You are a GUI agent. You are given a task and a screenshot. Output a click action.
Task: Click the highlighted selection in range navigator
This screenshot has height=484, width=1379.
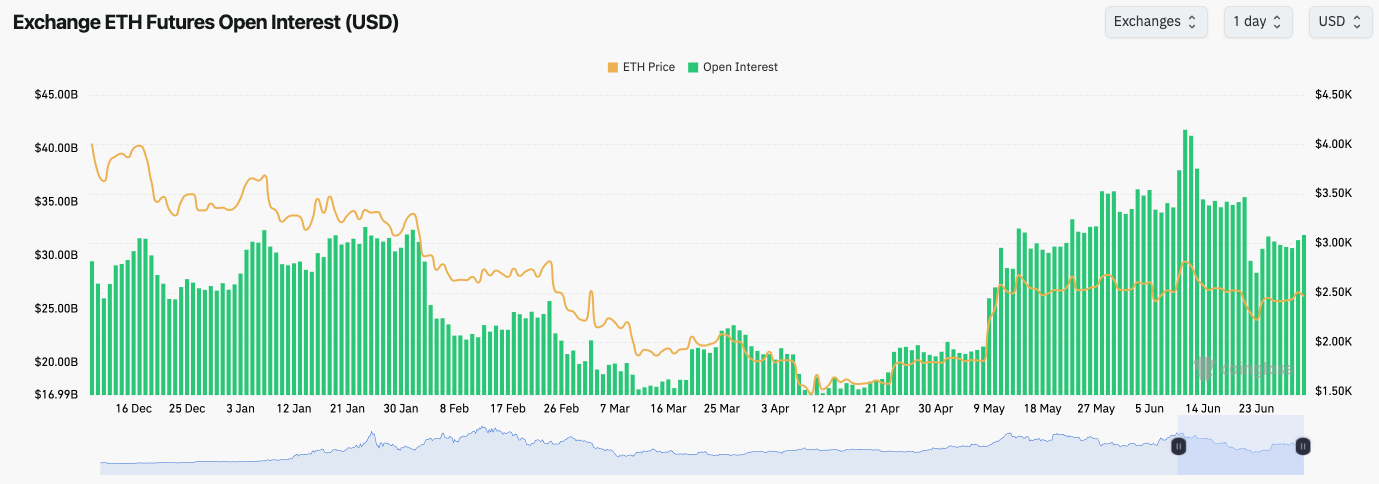(1241, 446)
